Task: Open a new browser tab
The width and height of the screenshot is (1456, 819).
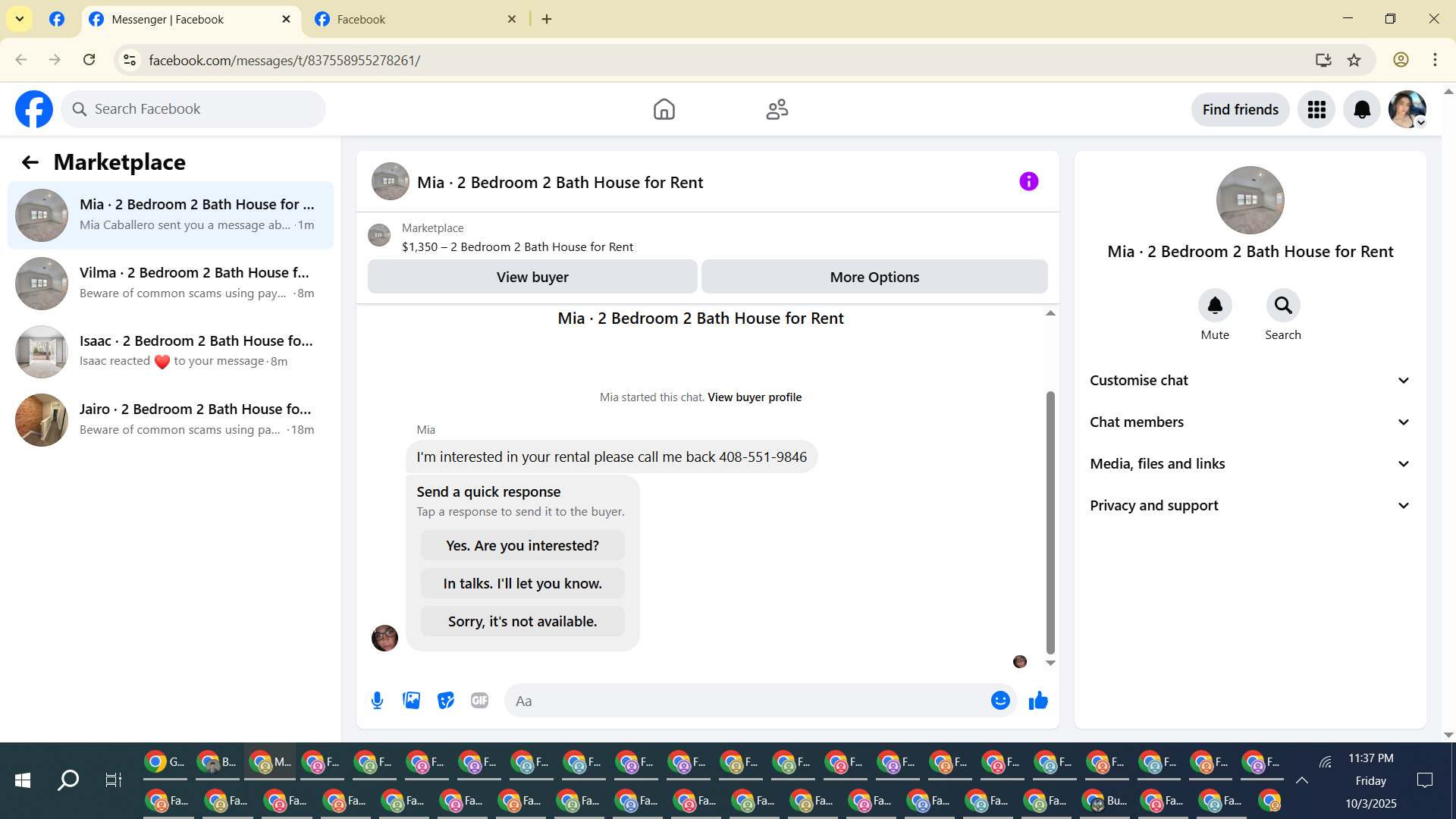Action: point(547,19)
